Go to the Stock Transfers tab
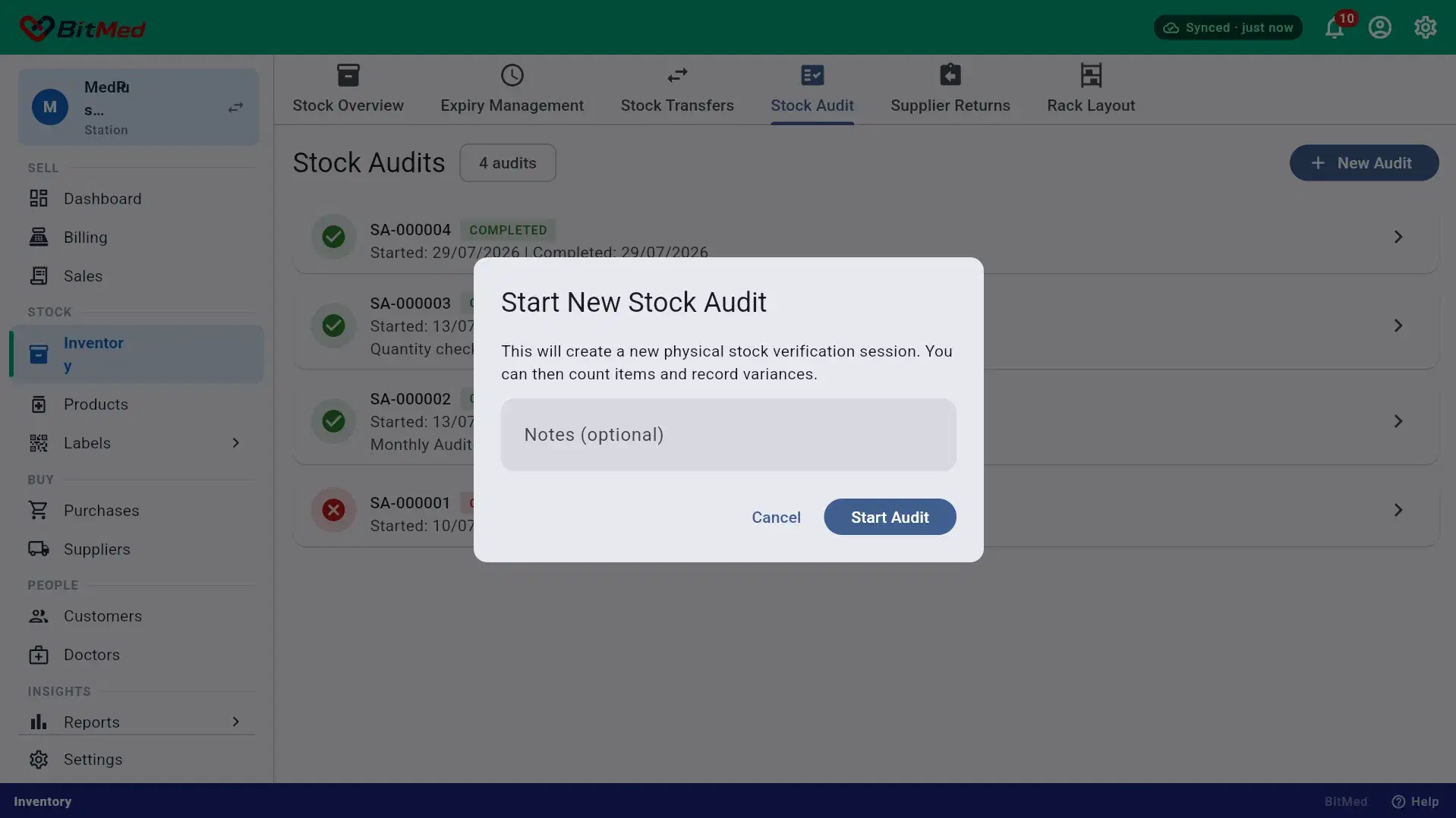 677,90
